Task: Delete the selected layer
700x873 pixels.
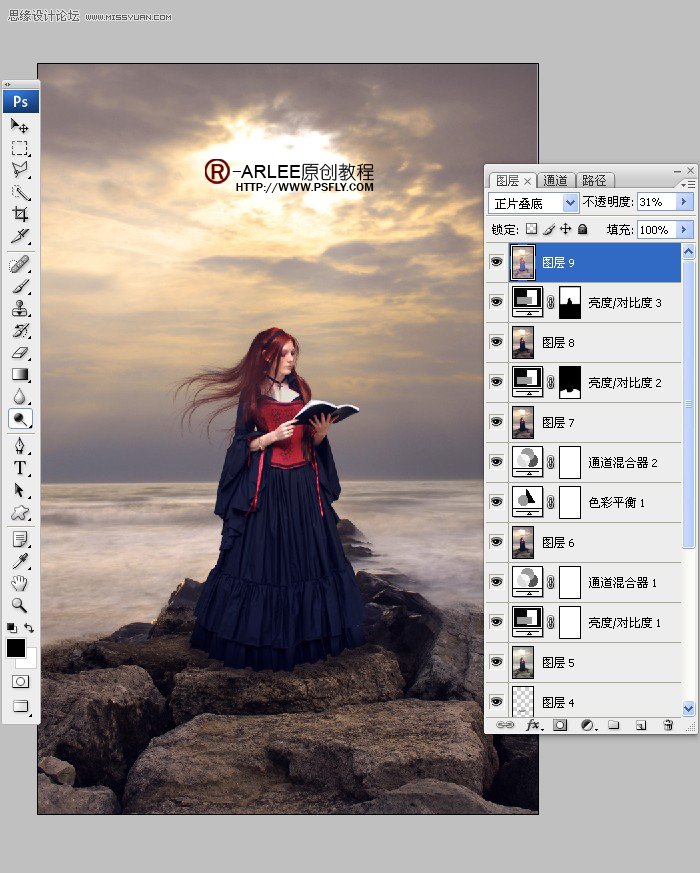Action: tap(668, 725)
